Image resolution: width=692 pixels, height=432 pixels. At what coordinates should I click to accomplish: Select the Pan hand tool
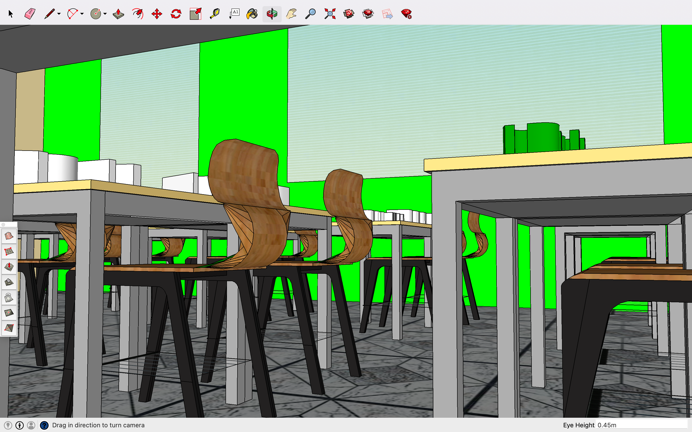click(x=291, y=14)
